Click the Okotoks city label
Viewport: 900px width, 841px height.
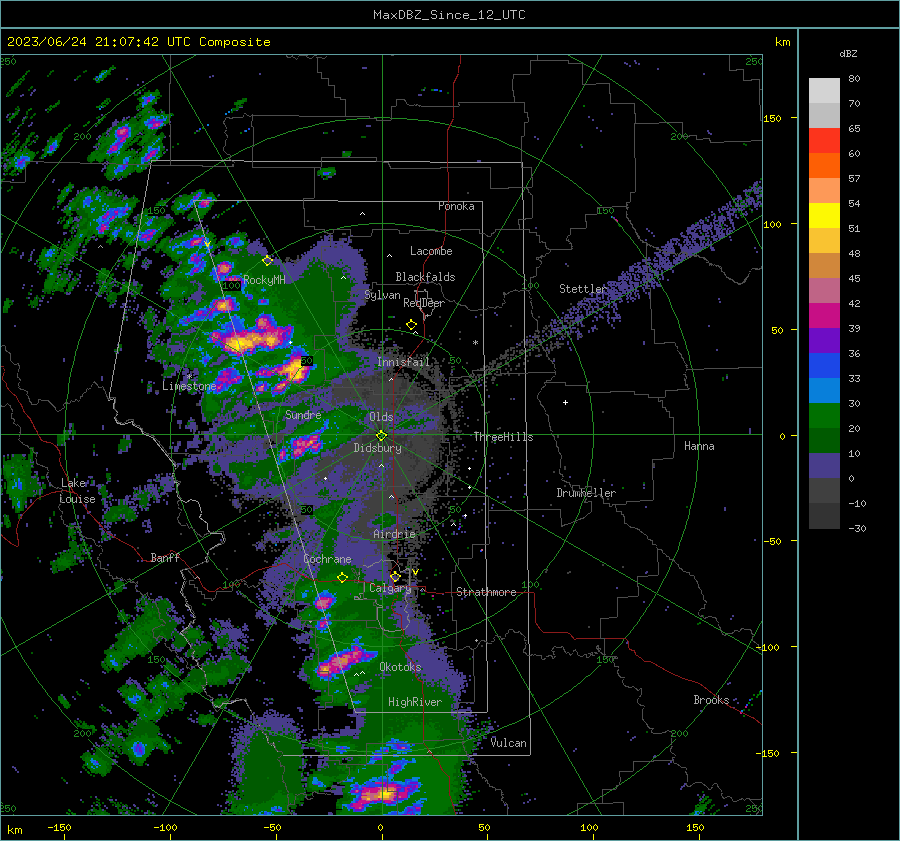click(x=400, y=667)
